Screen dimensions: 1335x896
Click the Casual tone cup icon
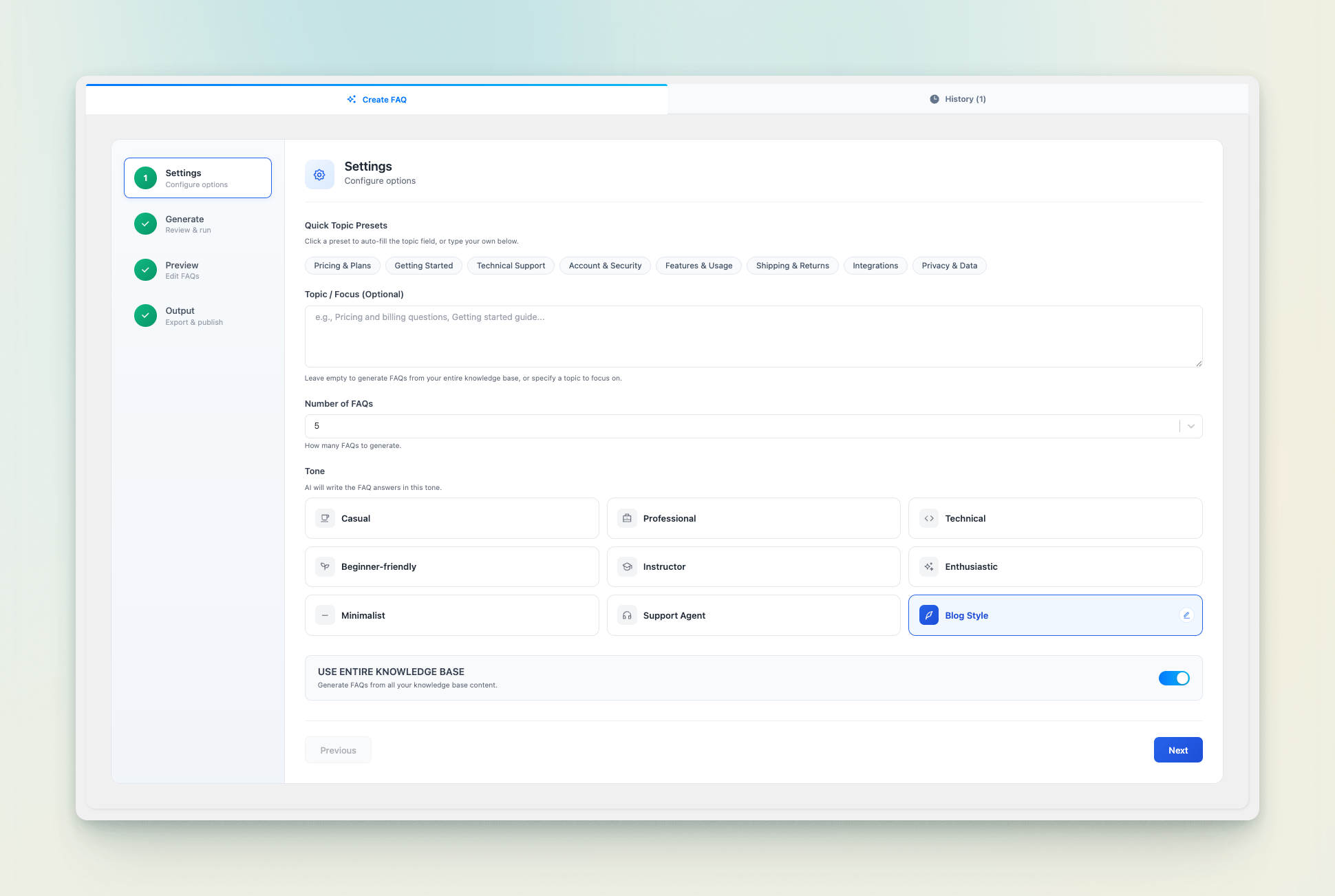click(325, 518)
